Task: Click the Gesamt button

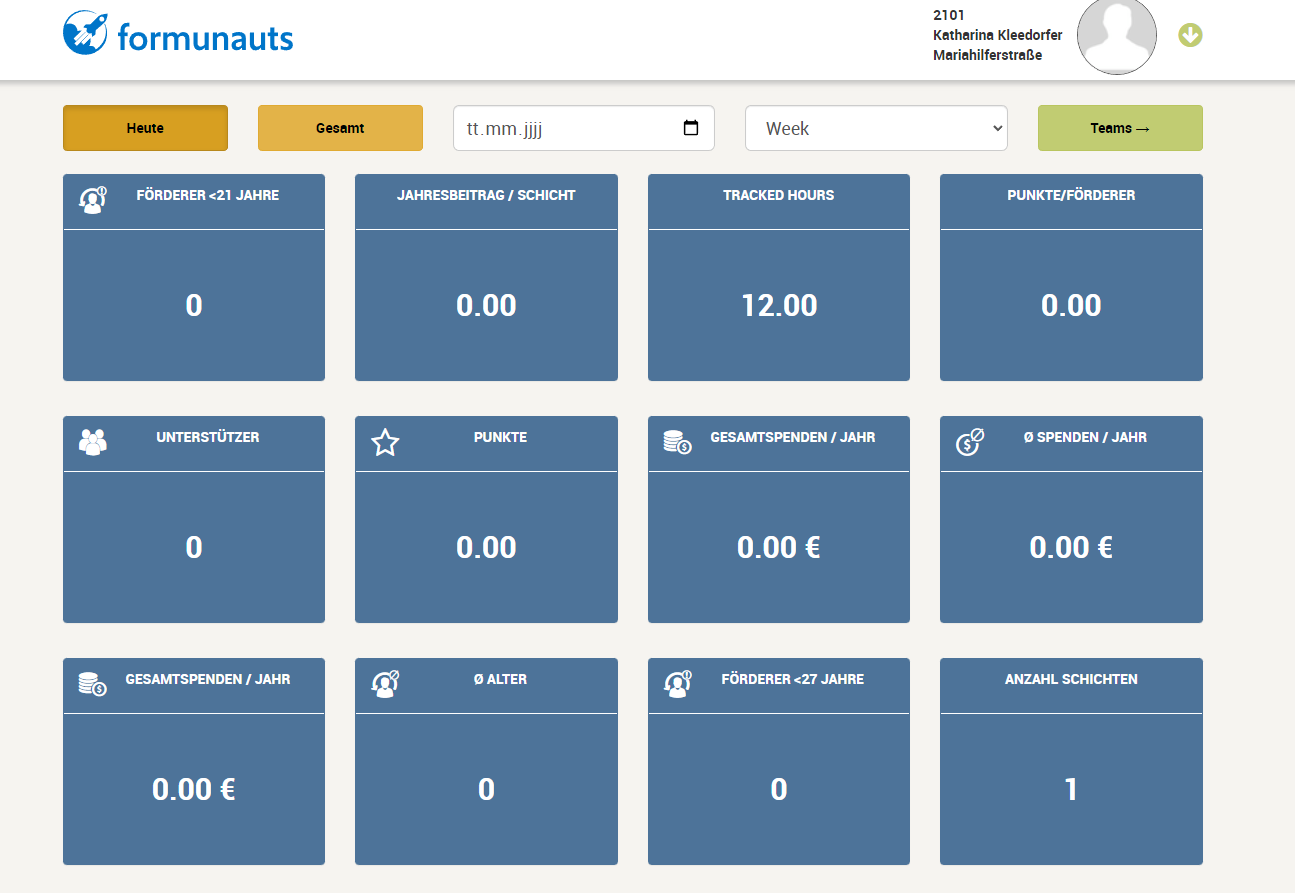Action: pos(340,128)
